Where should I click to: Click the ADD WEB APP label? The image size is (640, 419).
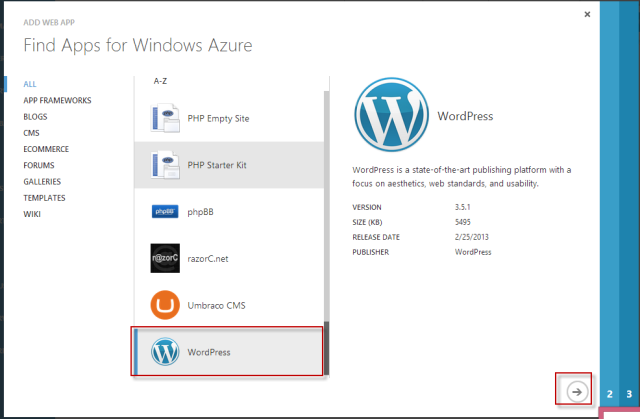click(x=49, y=22)
